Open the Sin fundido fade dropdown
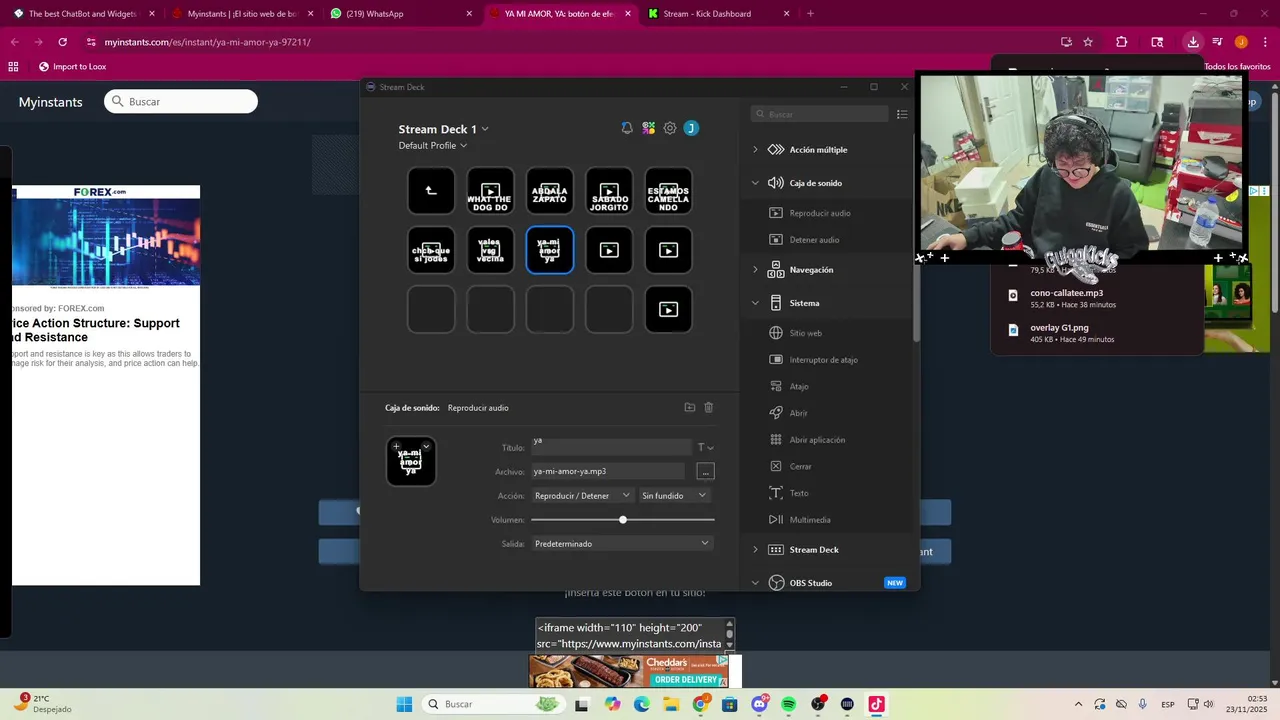Screen dimensions: 1280x720 [675, 495]
